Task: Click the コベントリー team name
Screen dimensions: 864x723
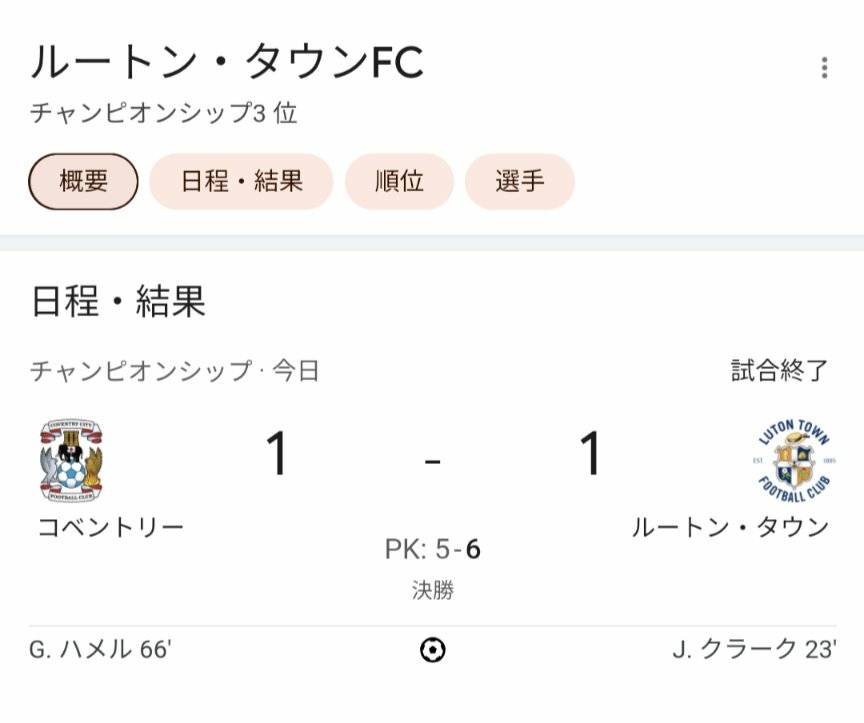Action: 111,527
